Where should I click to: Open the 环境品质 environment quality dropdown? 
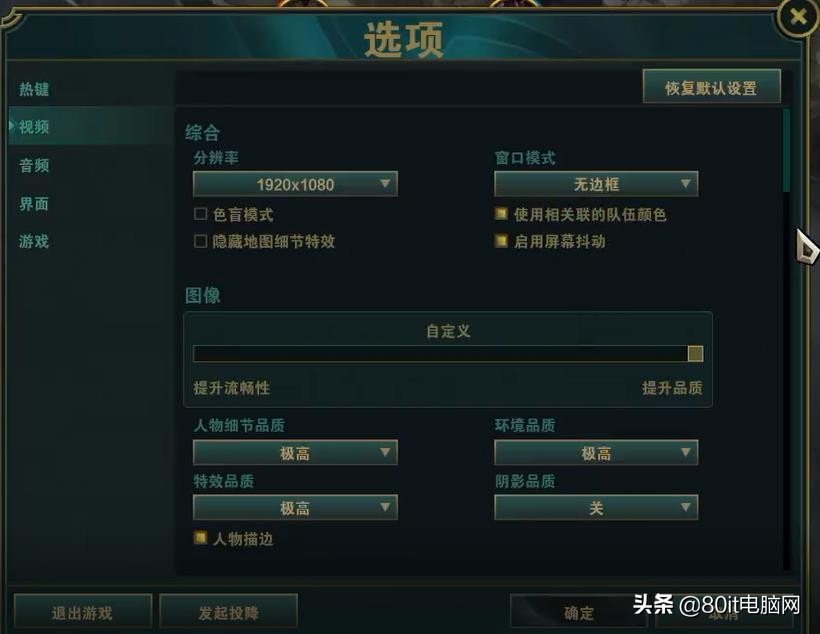click(x=595, y=452)
